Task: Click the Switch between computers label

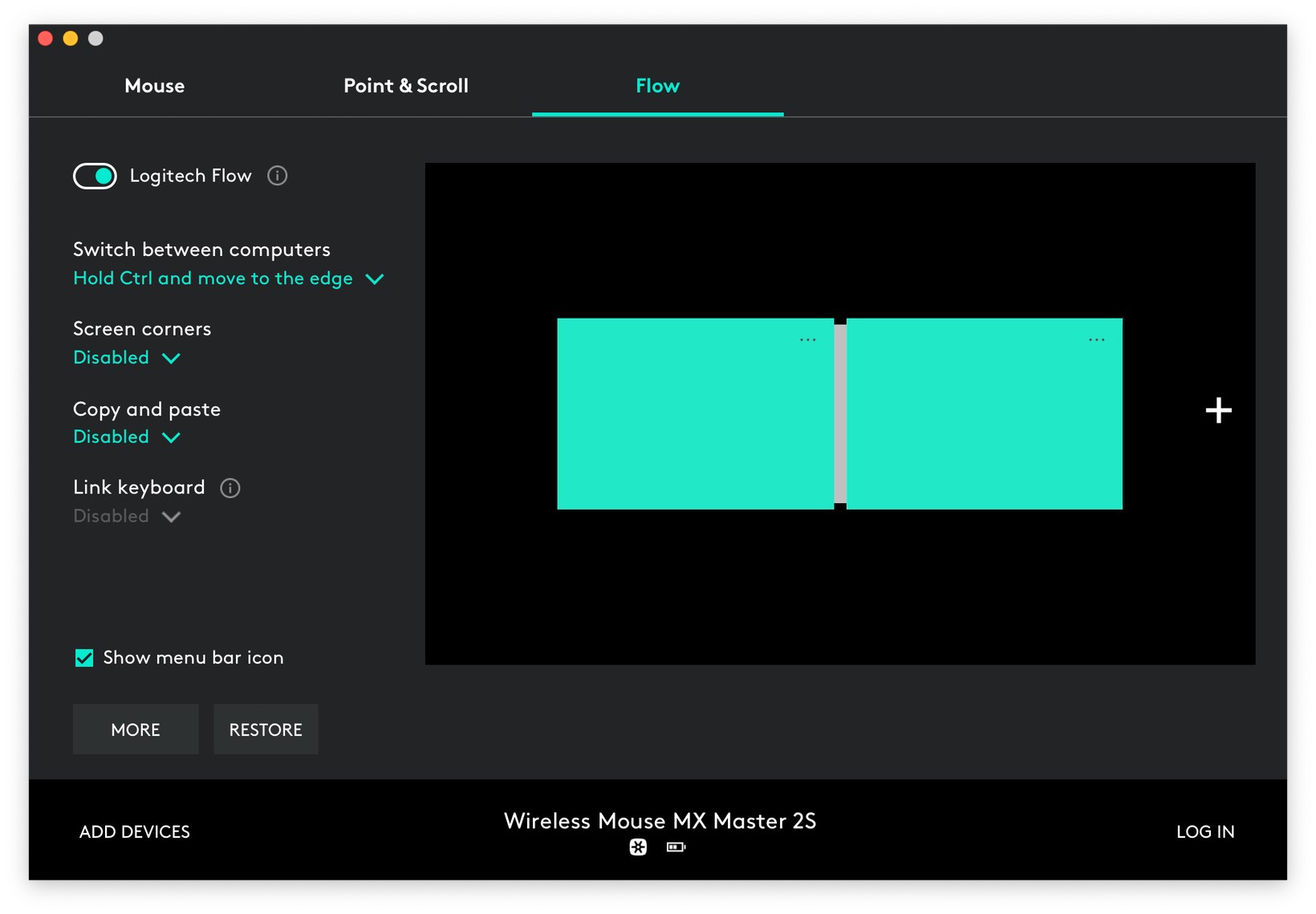Action: (x=201, y=250)
